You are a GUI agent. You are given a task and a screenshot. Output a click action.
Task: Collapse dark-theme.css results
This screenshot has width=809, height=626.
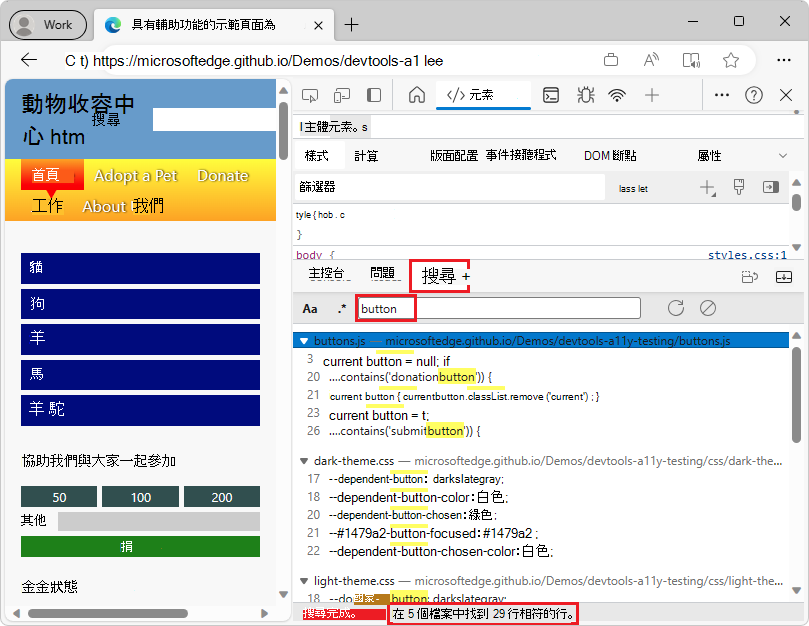(x=306, y=461)
